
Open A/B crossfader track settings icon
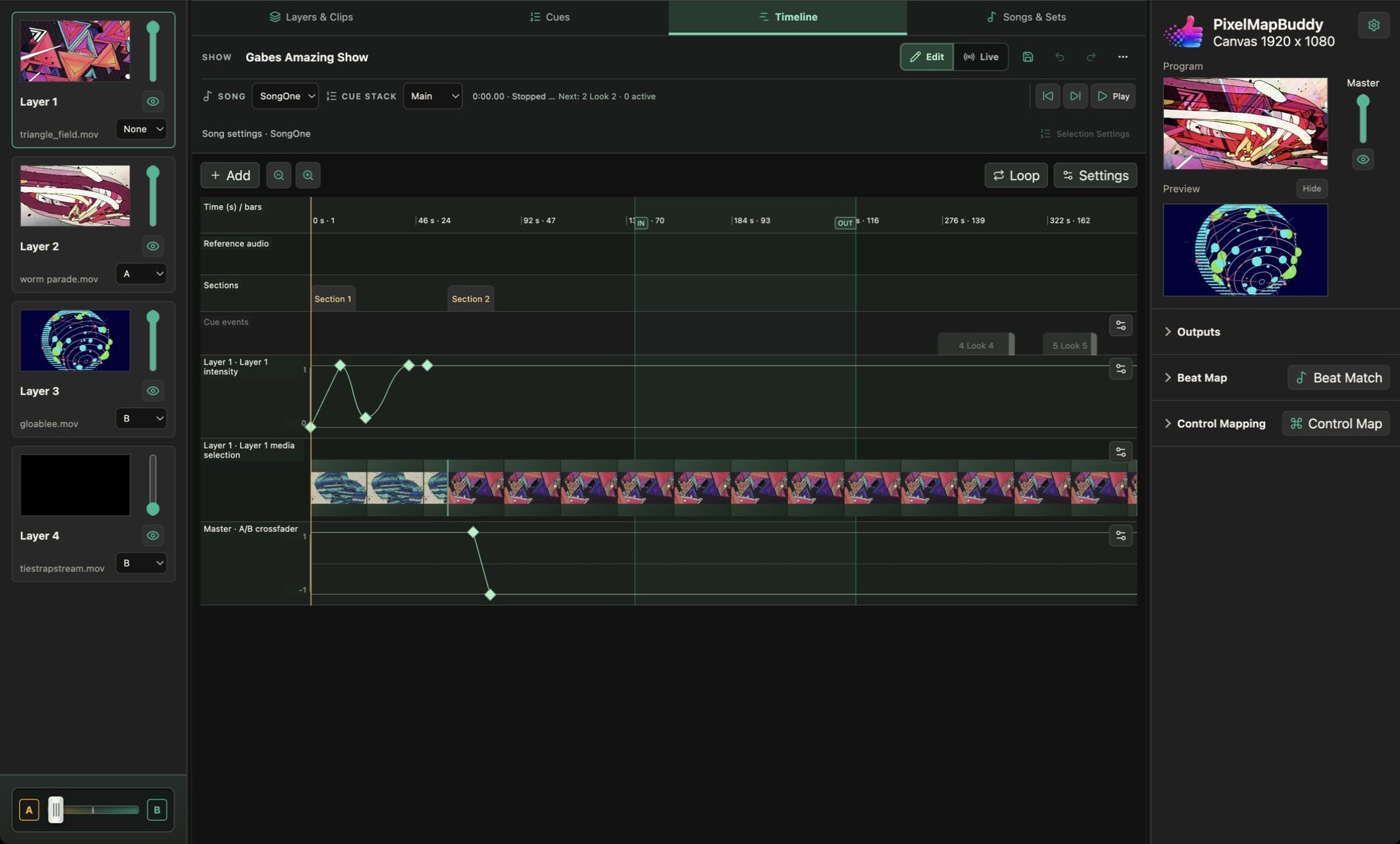(1120, 536)
